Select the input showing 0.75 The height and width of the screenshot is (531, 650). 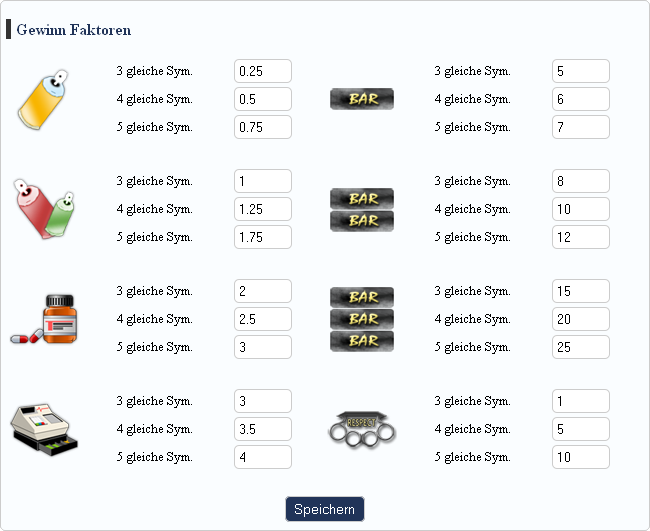coord(263,127)
